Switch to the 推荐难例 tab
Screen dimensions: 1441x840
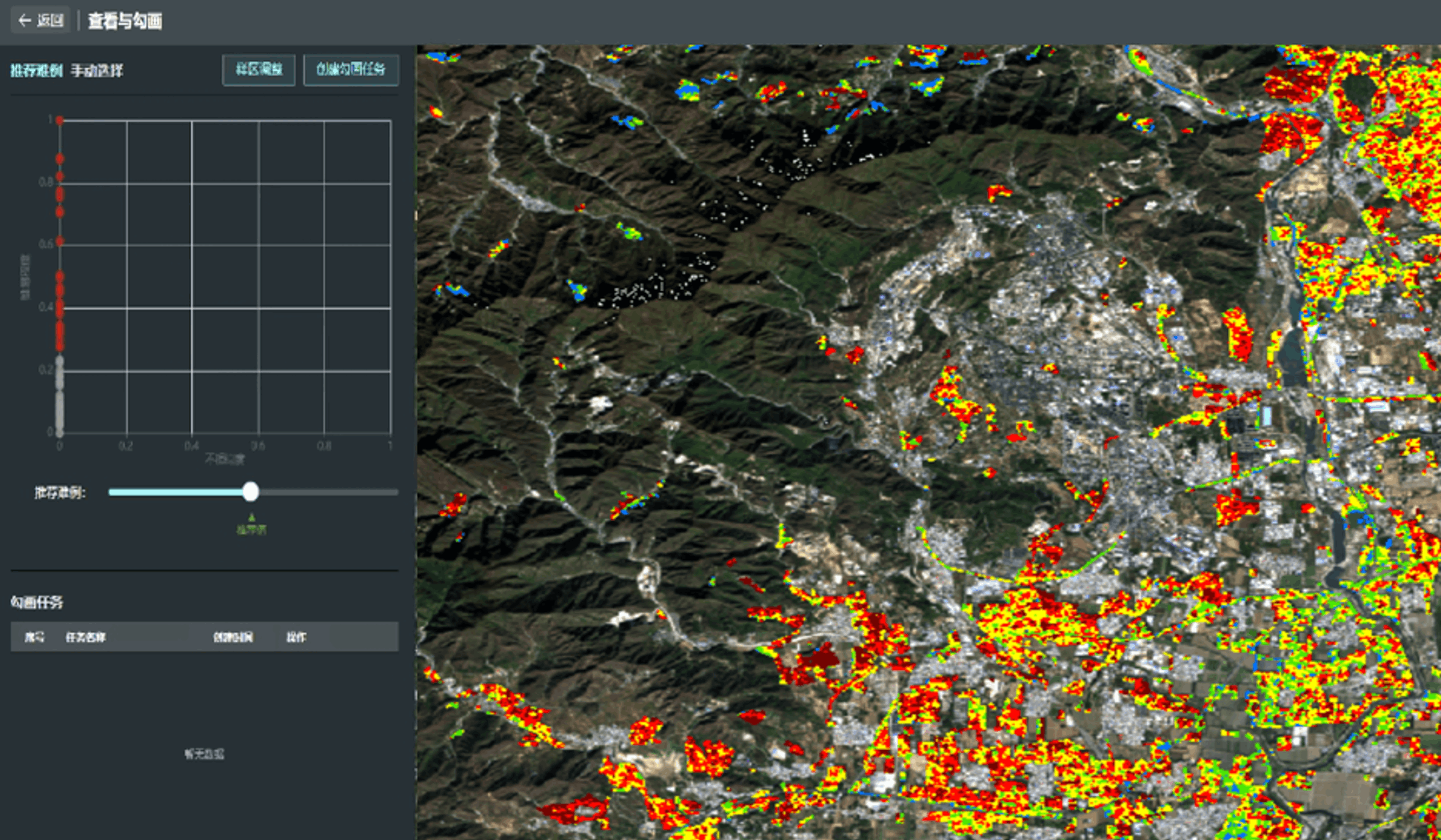(x=36, y=71)
